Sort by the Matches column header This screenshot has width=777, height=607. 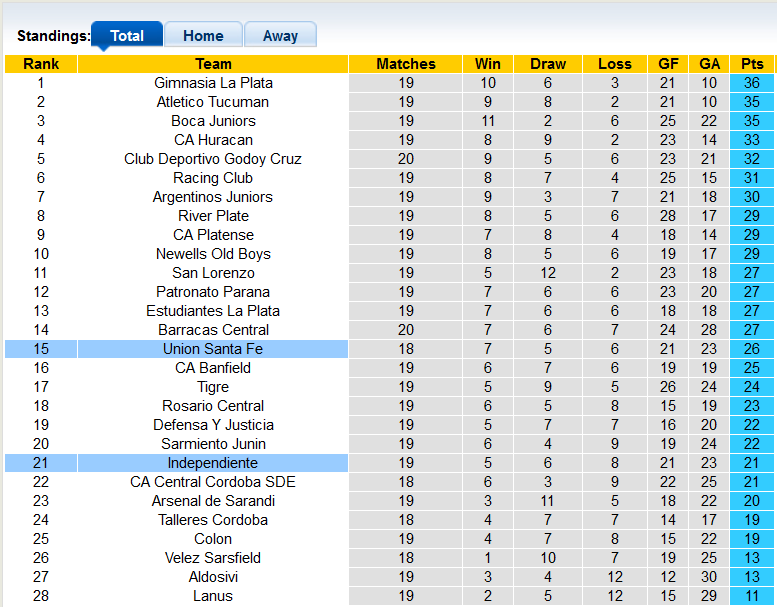click(405, 64)
